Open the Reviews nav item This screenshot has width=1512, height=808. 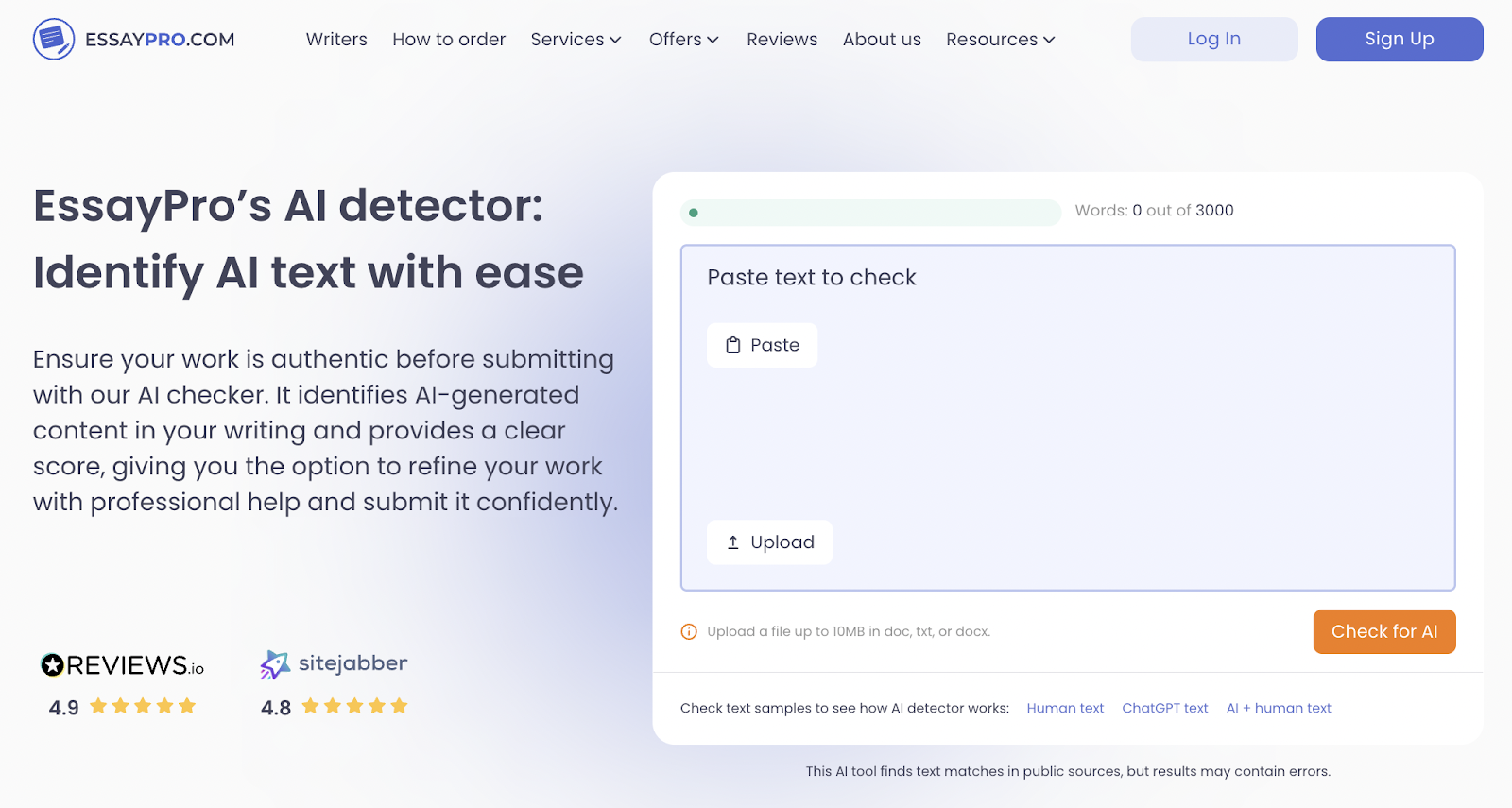pyautogui.click(x=782, y=40)
